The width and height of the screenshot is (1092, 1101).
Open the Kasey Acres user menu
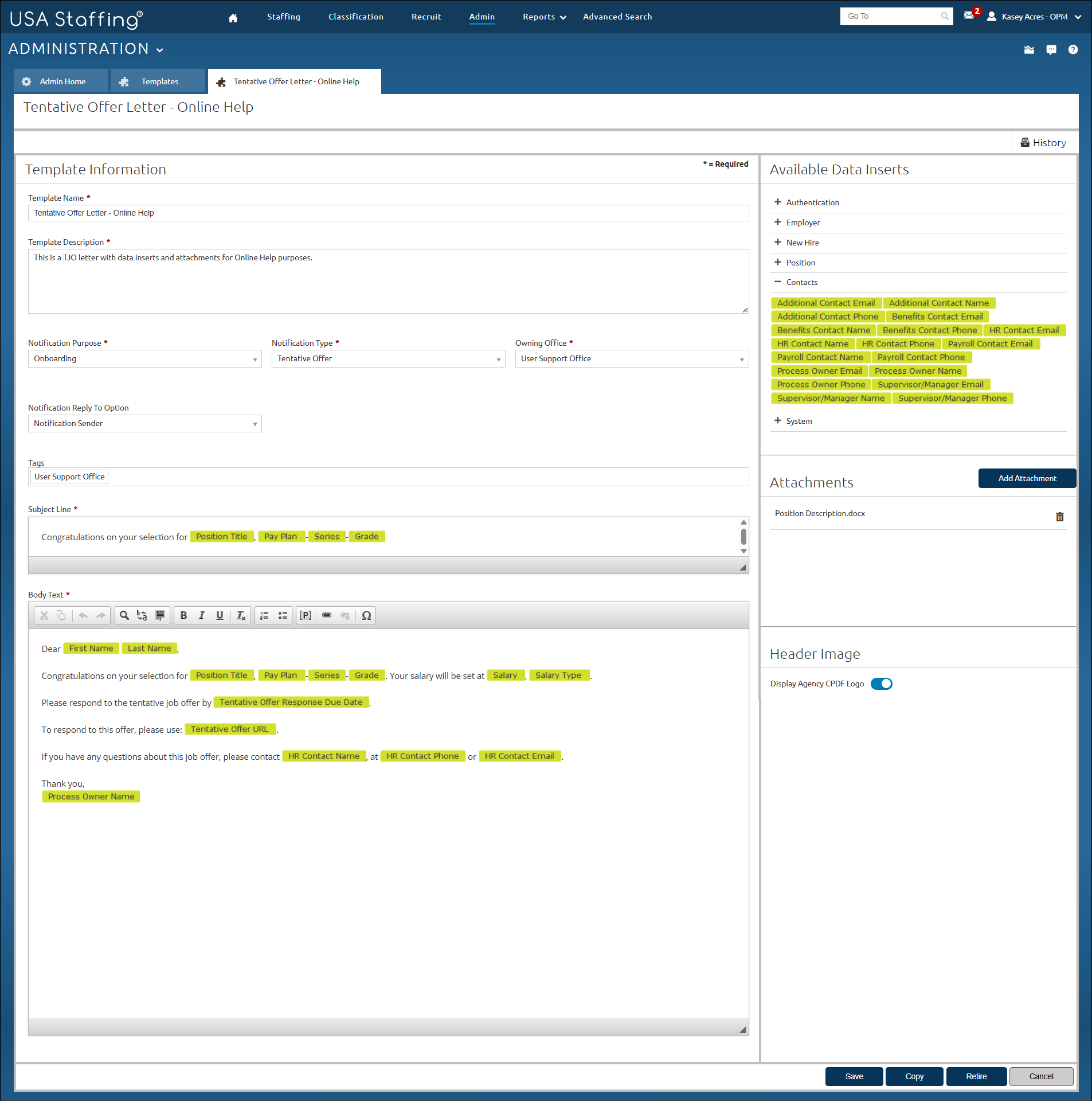[x=1034, y=17]
